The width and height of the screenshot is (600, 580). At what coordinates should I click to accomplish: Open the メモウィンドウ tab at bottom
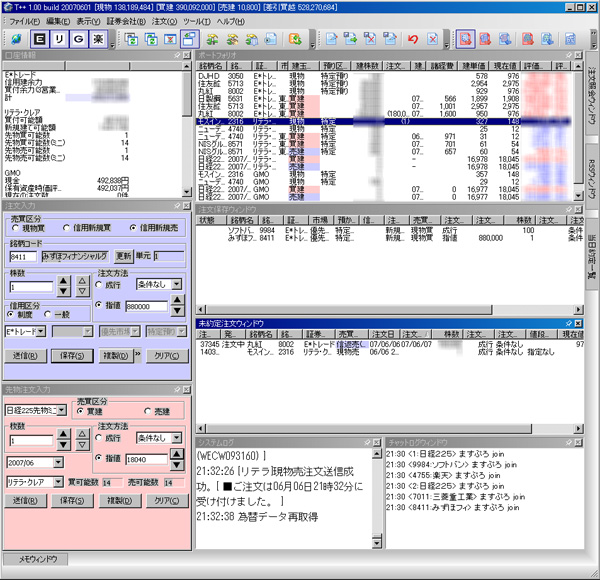pyautogui.click(x=38, y=559)
